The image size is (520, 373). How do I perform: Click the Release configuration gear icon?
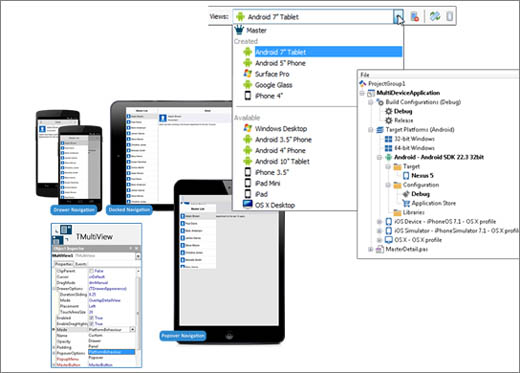(x=389, y=120)
